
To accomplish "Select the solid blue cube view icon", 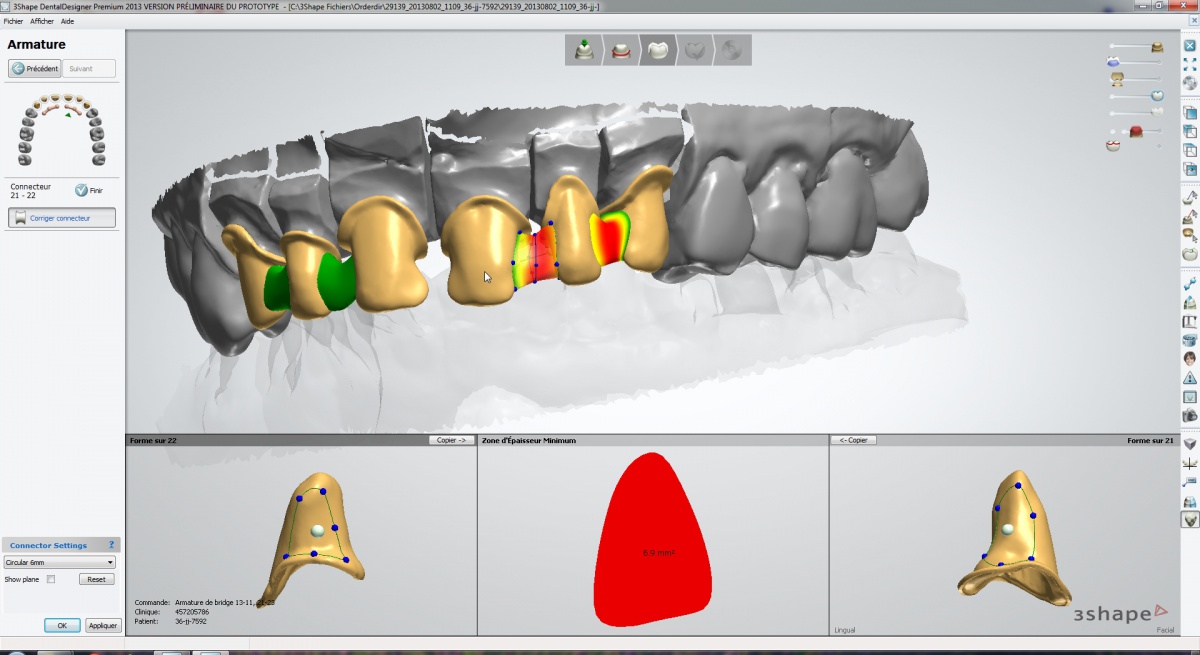I will click(1190, 113).
